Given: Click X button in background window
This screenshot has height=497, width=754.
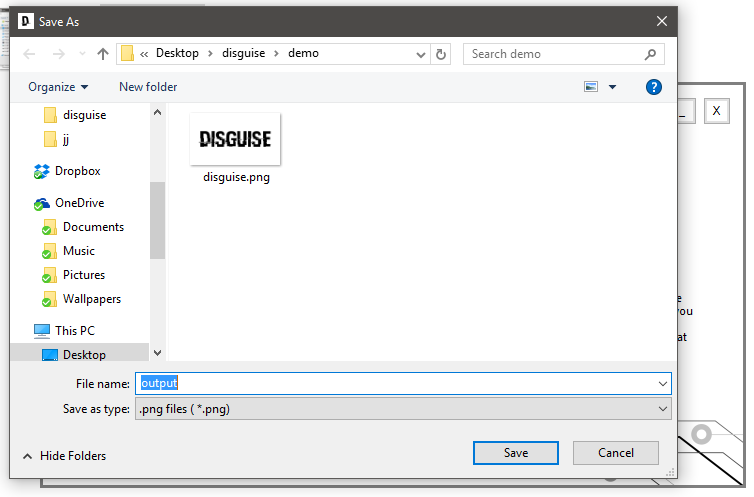Looking at the screenshot, I should [716, 111].
